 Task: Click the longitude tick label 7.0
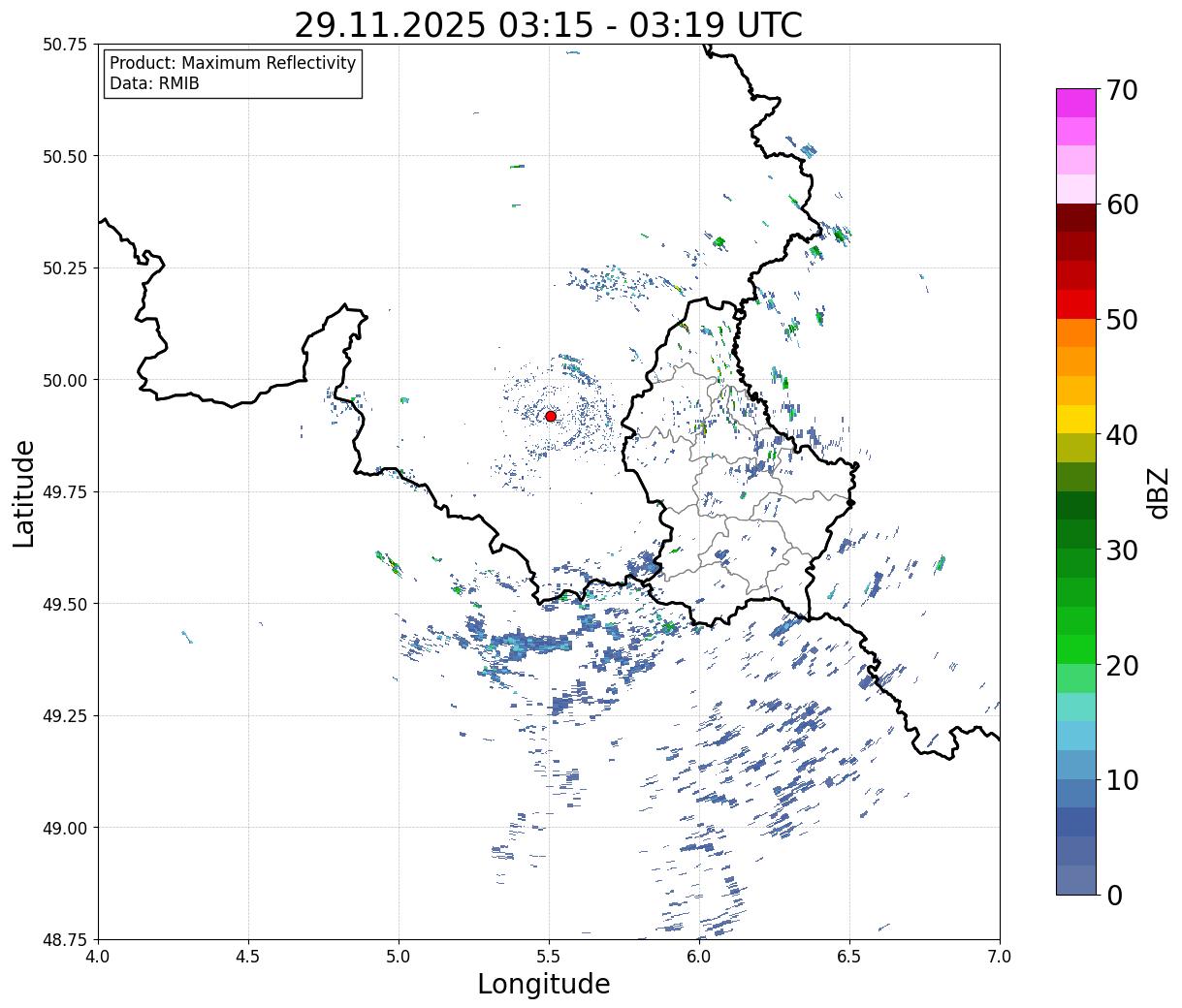[x=1000, y=957]
